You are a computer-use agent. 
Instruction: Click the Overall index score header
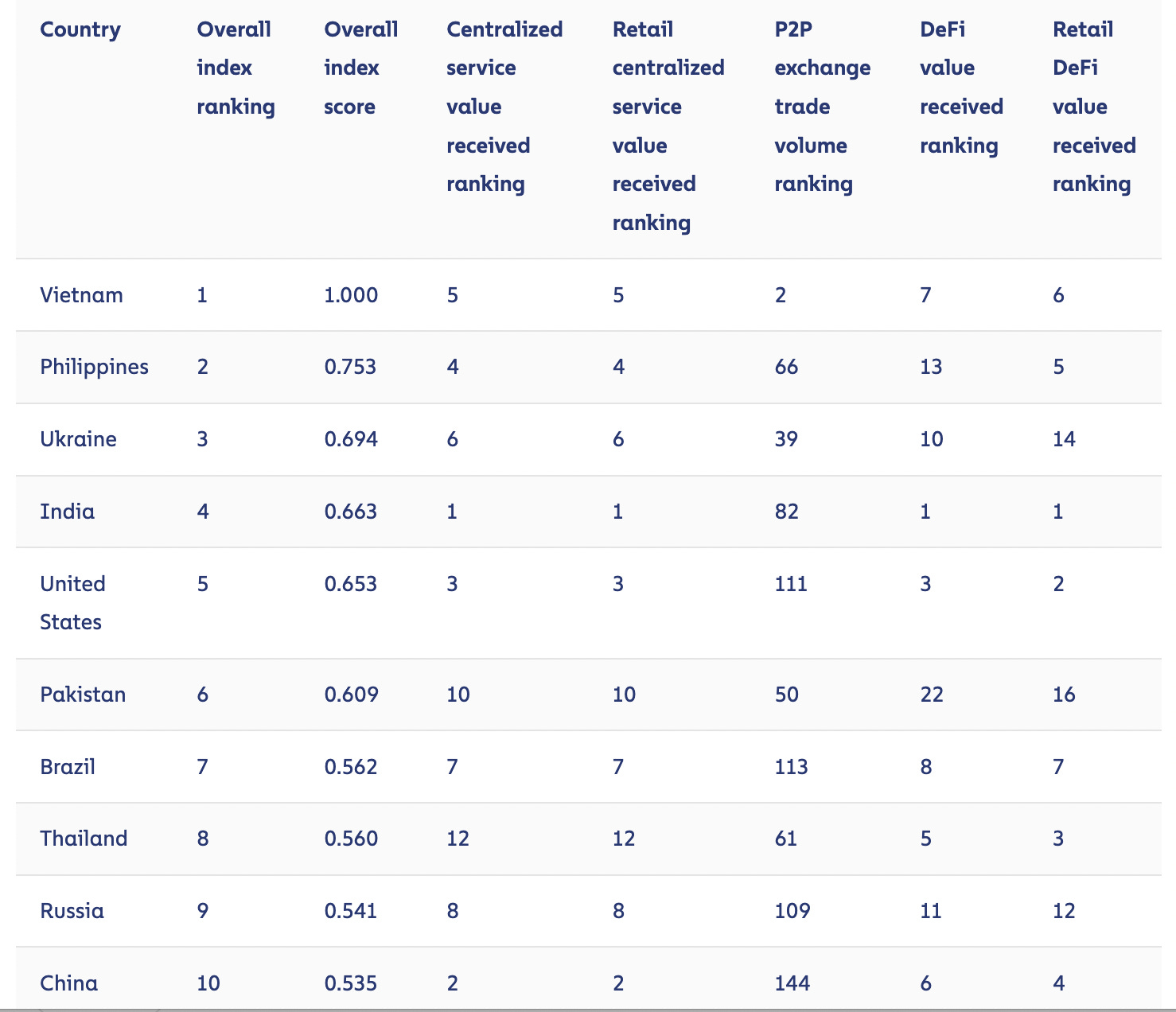pyautogui.click(x=361, y=68)
